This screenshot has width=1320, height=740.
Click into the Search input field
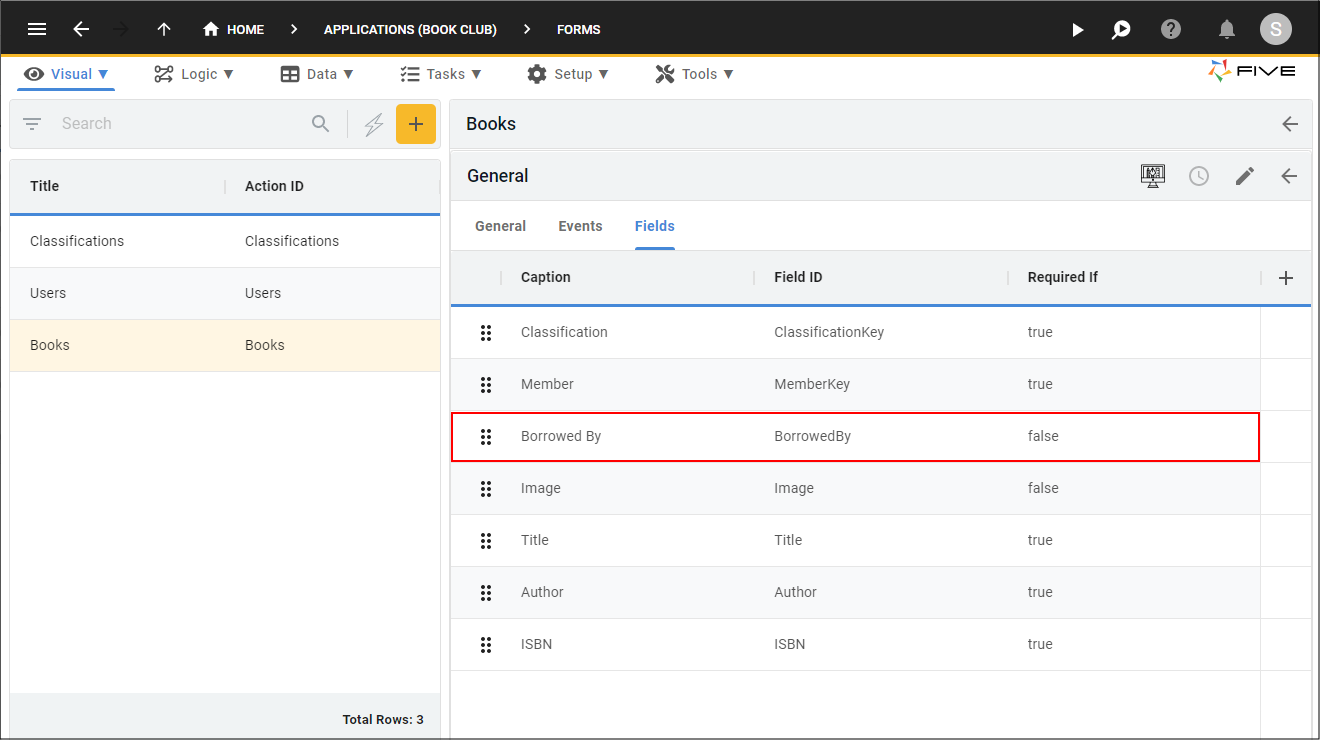click(180, 124)
